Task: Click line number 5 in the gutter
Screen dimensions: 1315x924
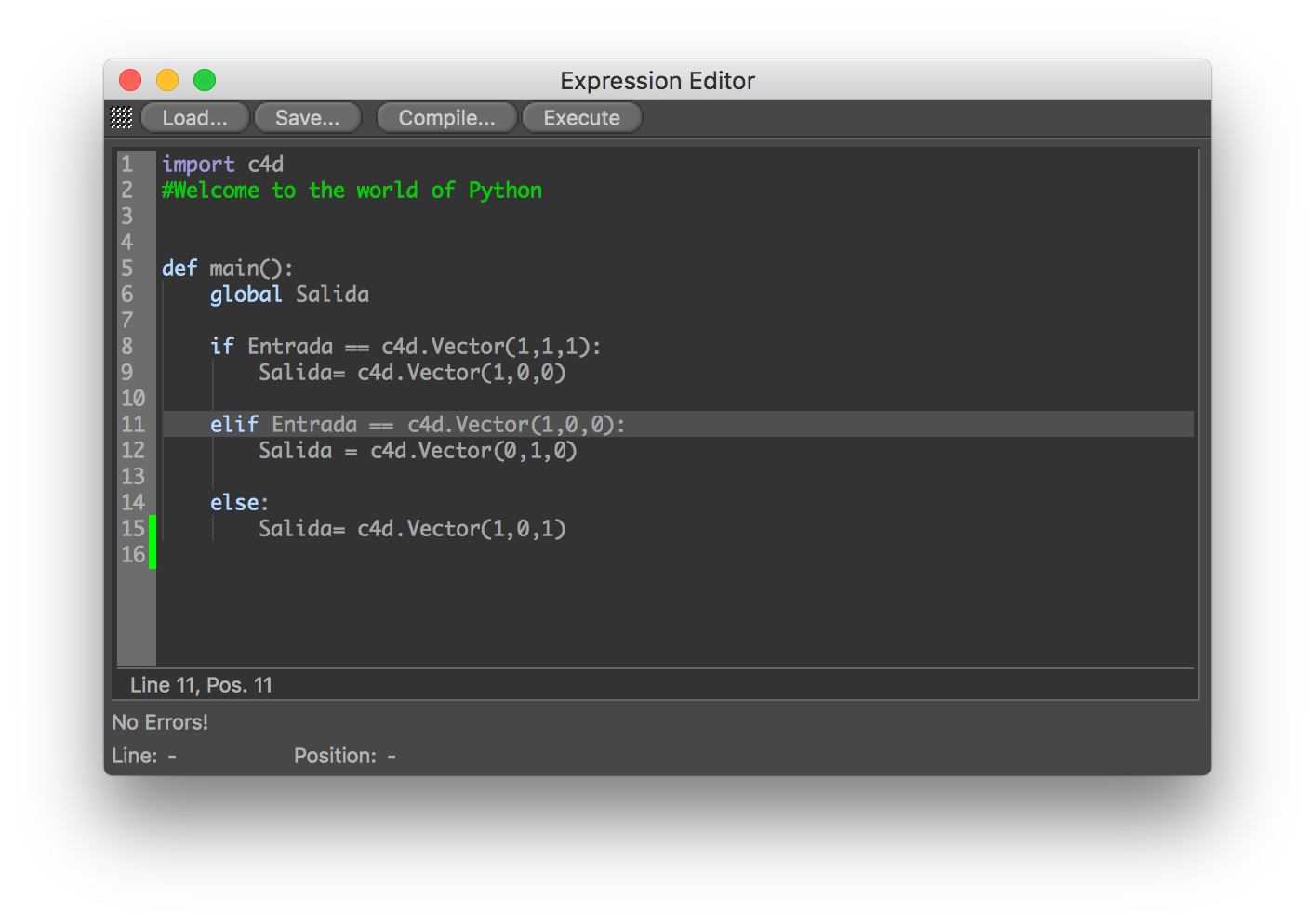Action: click(127, 269)
